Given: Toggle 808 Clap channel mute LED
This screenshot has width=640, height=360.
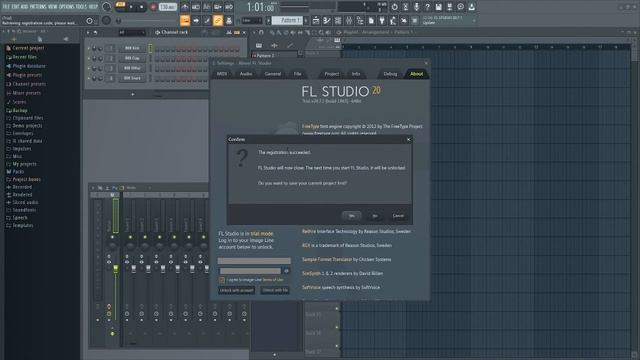Looking at the screenshot, I should coord(89,58).
